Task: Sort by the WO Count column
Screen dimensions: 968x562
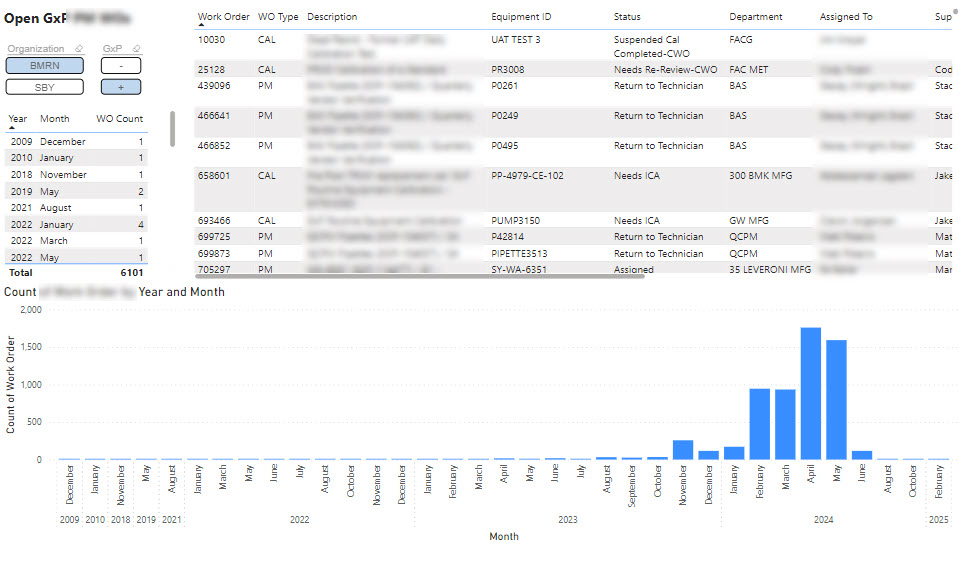Action: 119,119
